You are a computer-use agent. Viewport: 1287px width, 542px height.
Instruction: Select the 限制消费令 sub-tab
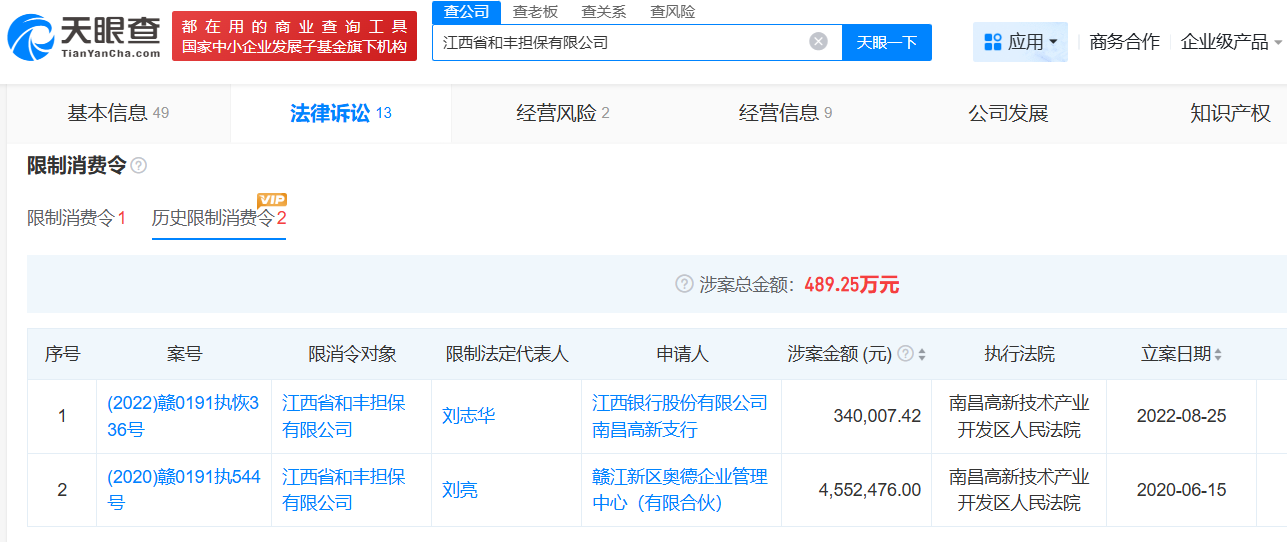(x=76, y=218)
